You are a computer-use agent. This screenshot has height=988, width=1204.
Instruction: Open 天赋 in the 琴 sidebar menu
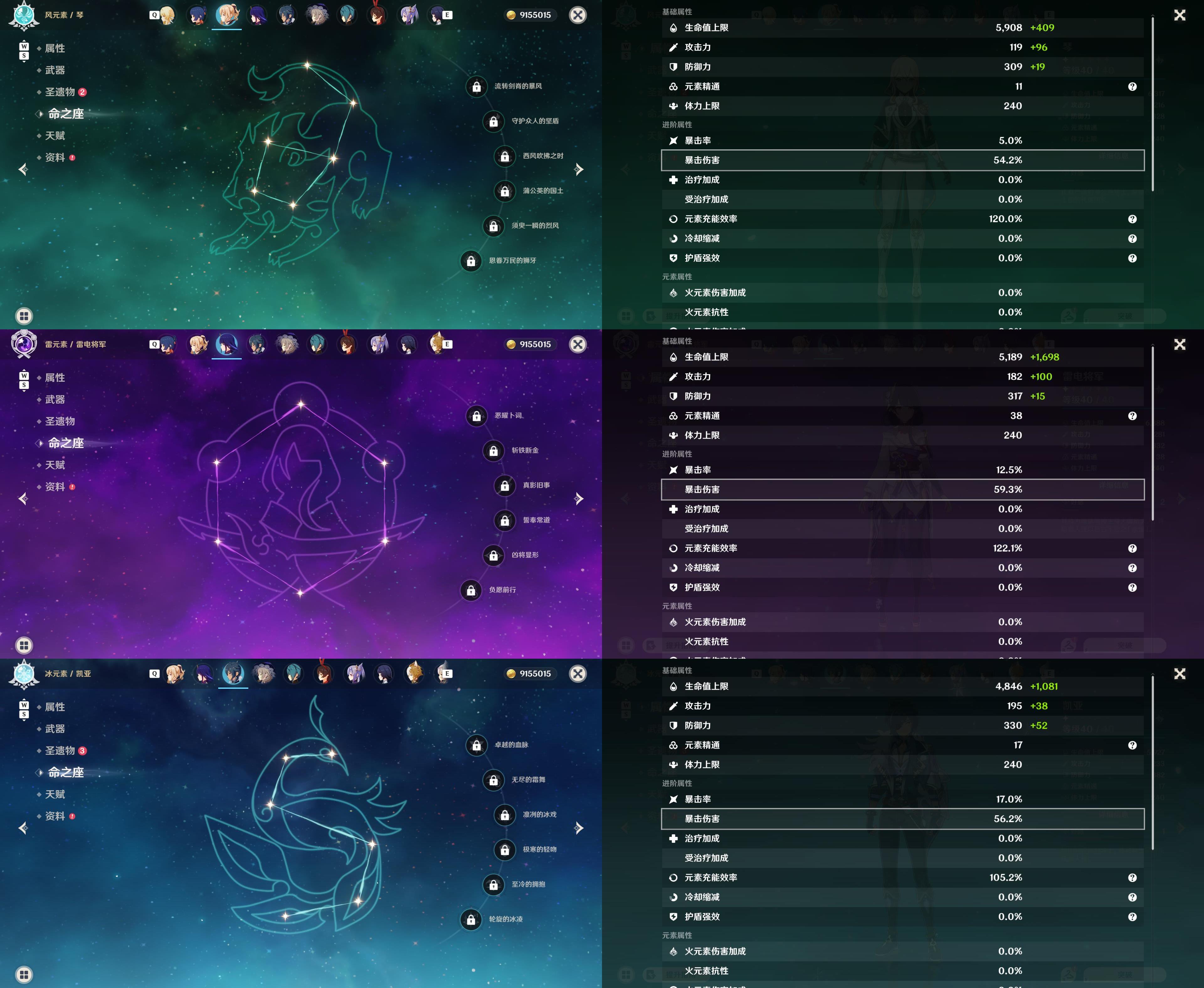pos(55,136)
